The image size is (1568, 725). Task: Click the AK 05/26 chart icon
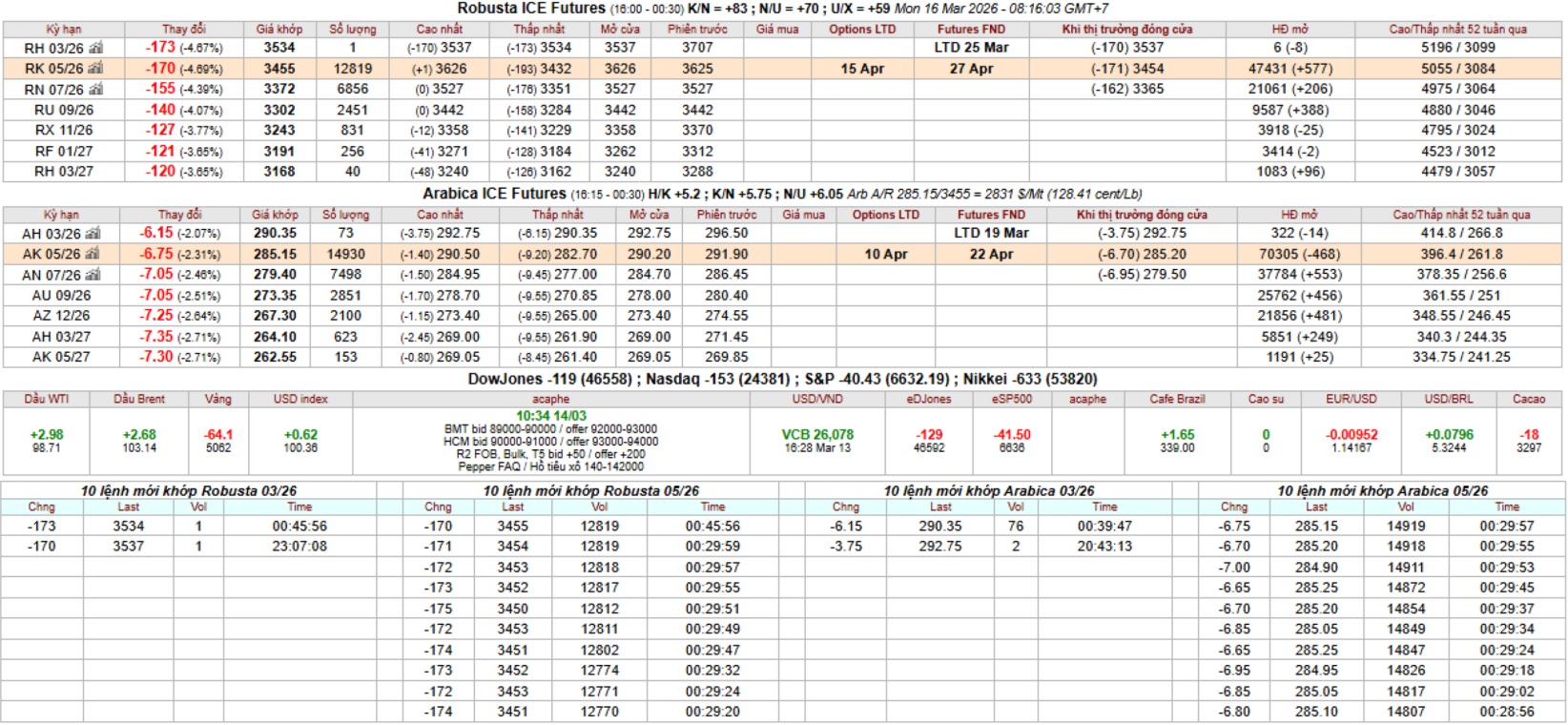click(x=93, y=255)
